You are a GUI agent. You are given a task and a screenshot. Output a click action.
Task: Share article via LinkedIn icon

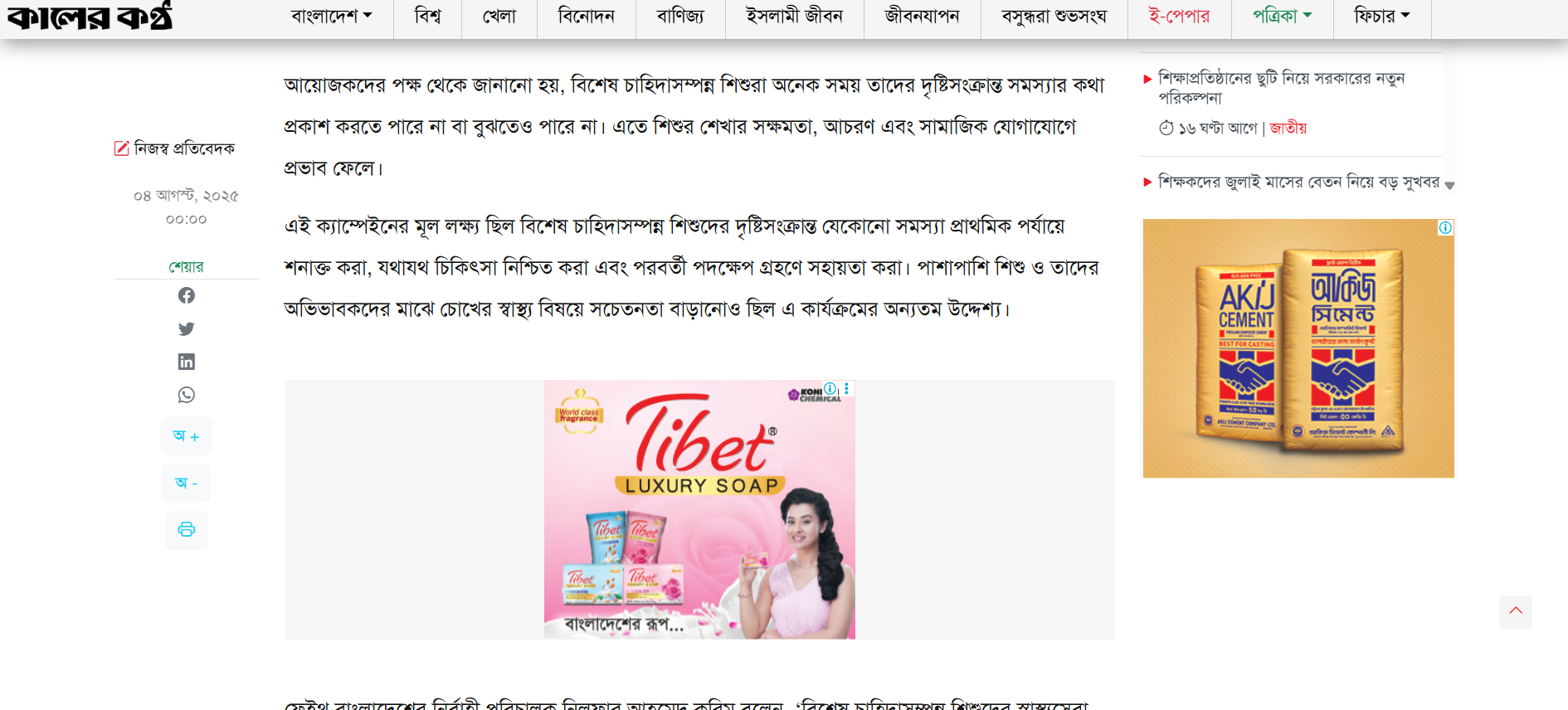click(x=187, y=362)
